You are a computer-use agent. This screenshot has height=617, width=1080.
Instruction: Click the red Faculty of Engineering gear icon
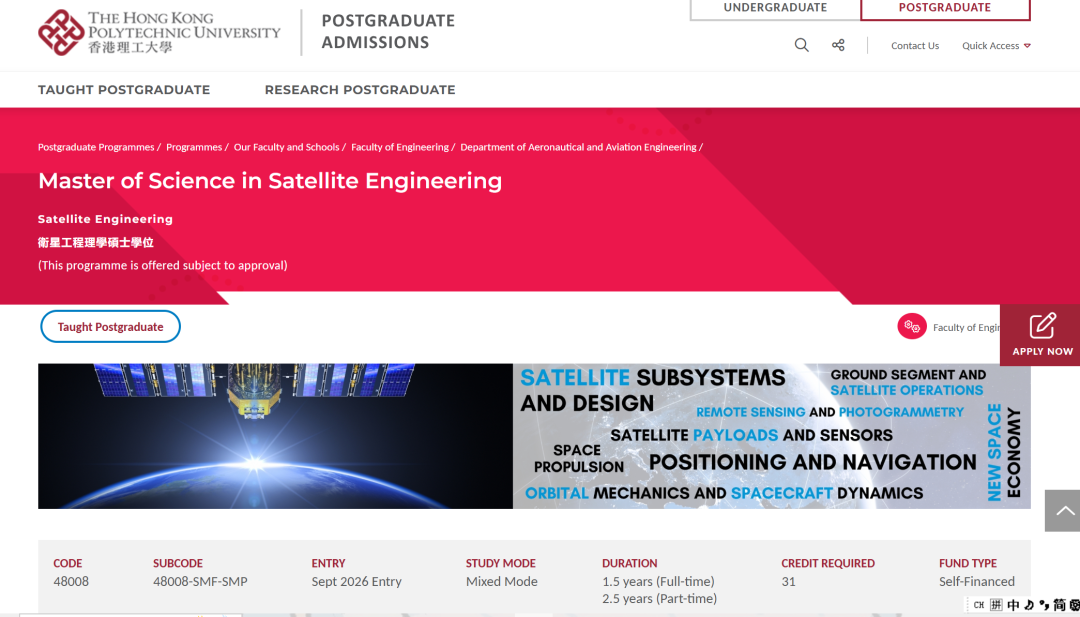pos(911,327)
